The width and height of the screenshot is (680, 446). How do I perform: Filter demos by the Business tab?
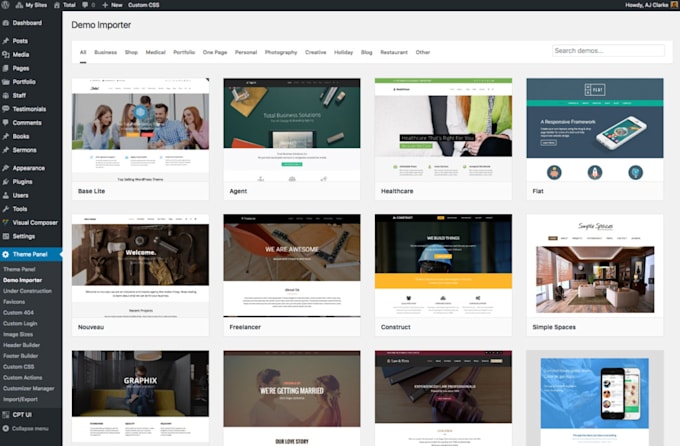pos(105,52)
